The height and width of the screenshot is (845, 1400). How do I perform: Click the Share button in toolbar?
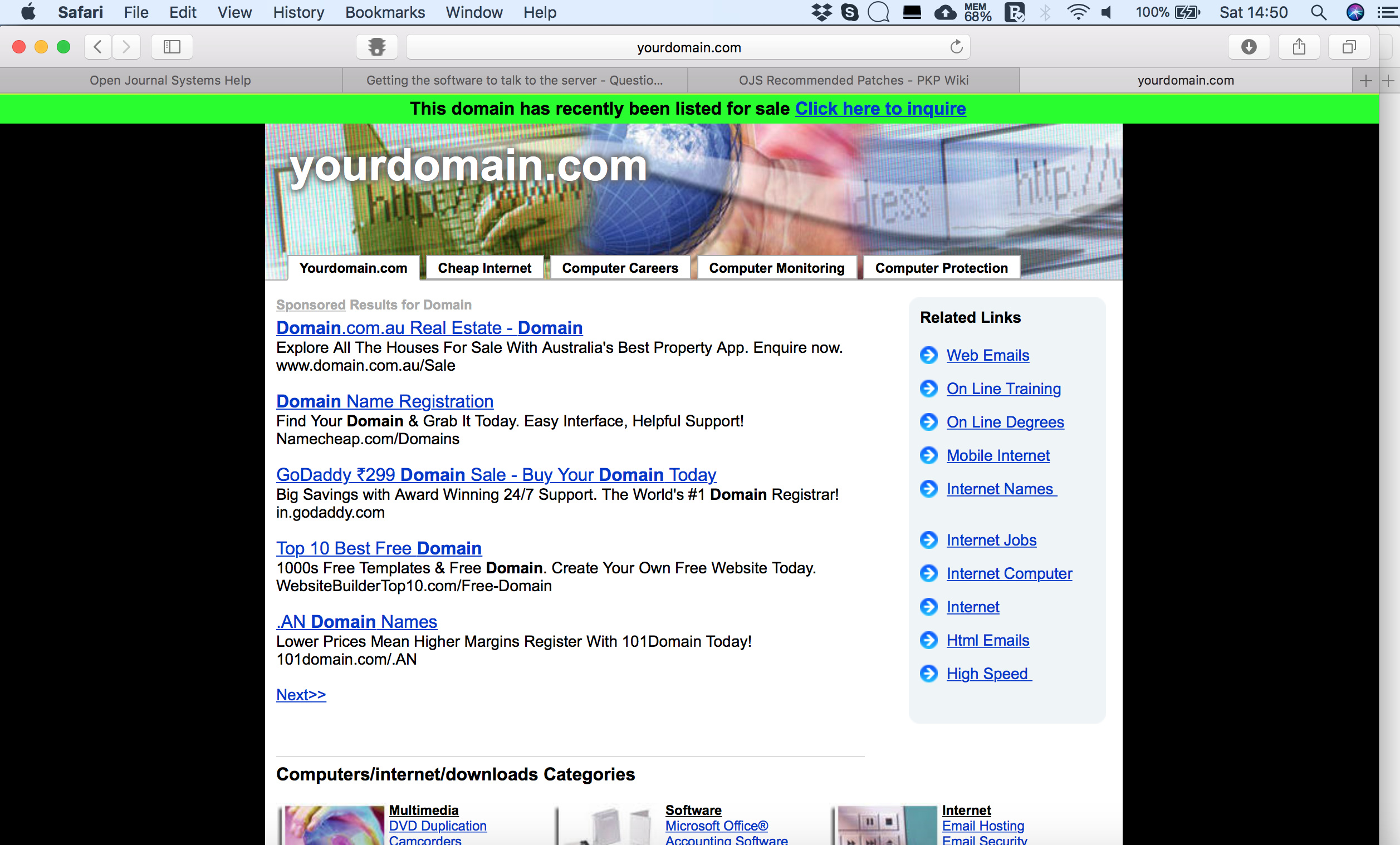click(x=1299, y=47)
